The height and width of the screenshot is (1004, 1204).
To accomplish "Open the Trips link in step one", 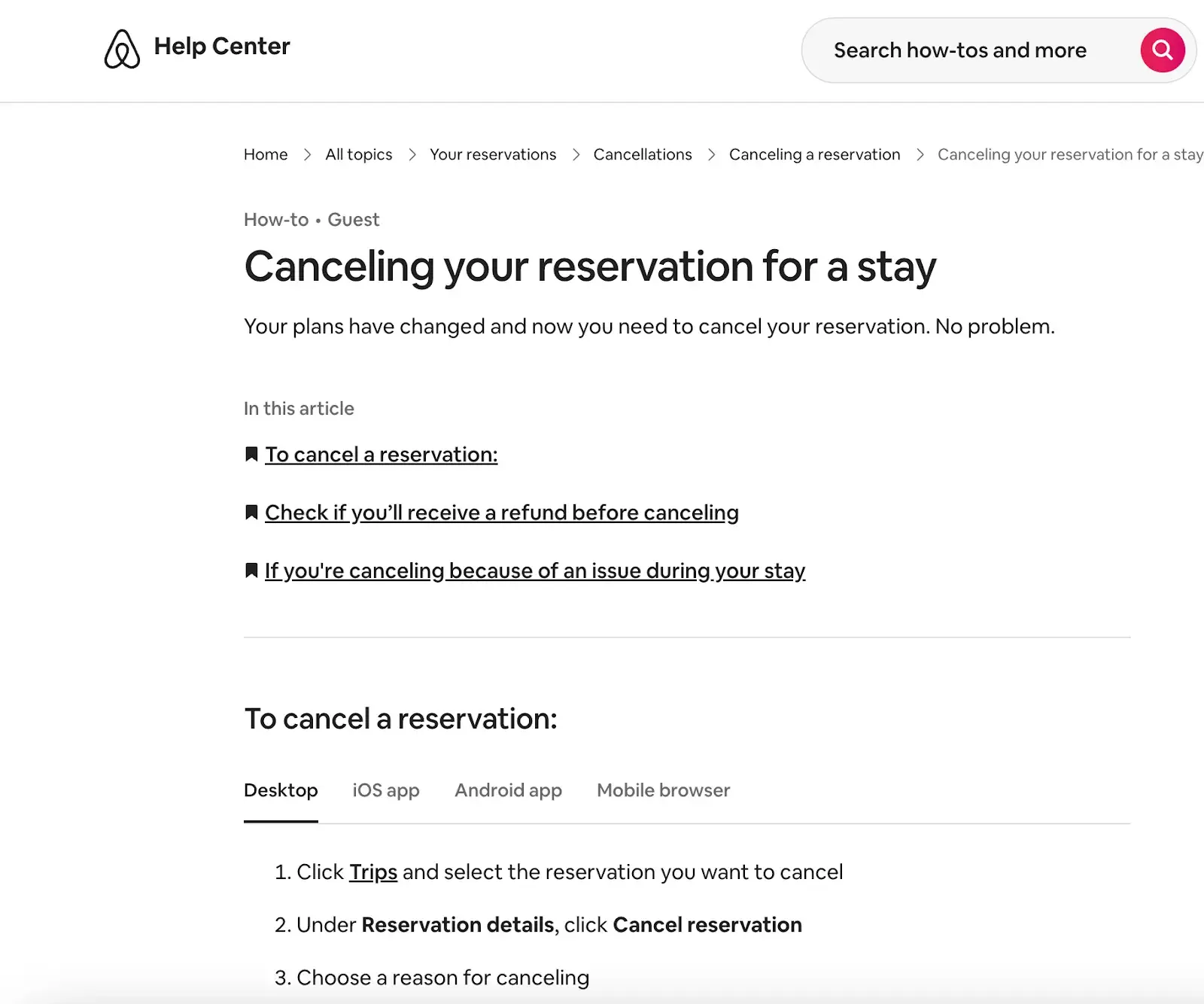I will coord(373,872).
